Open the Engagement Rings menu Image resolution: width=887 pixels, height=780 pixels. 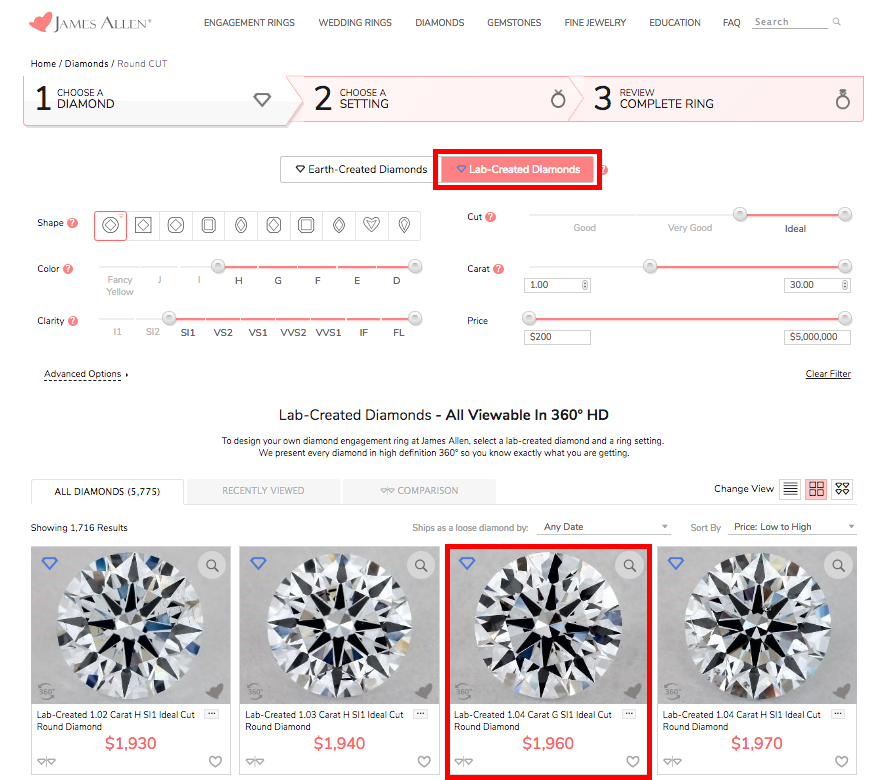tap(249, 23)
